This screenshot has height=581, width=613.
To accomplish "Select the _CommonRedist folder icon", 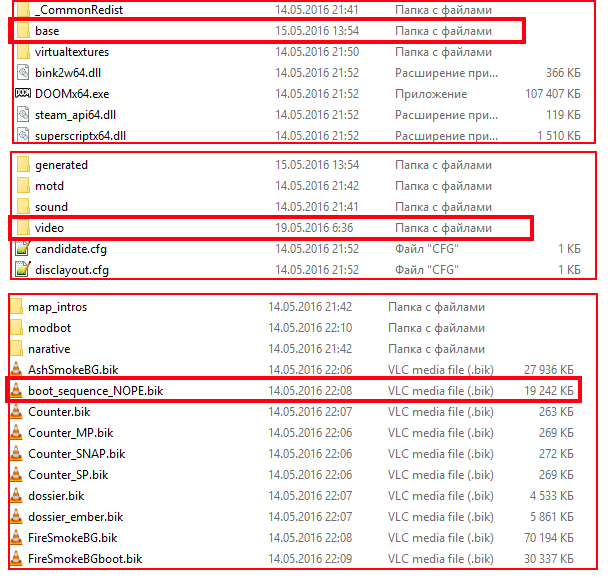I will [23, 9].
